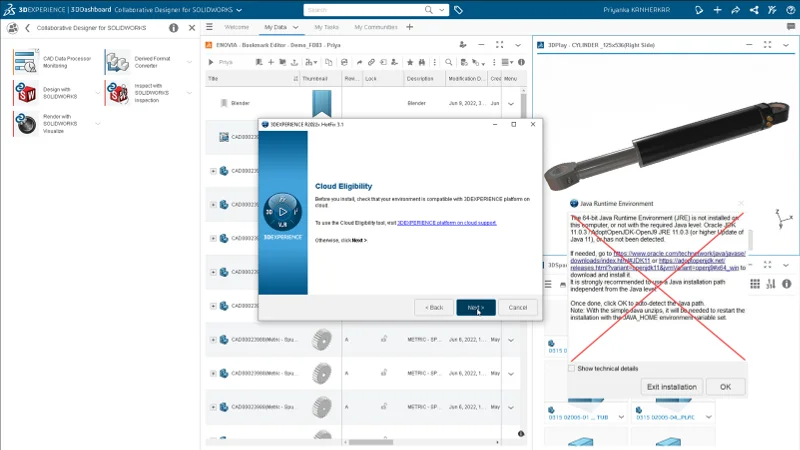Image resolution: width=800 pixels, height=450 pixels.
Task: Switch to the My Tasks tab
Action: point(327,27)
